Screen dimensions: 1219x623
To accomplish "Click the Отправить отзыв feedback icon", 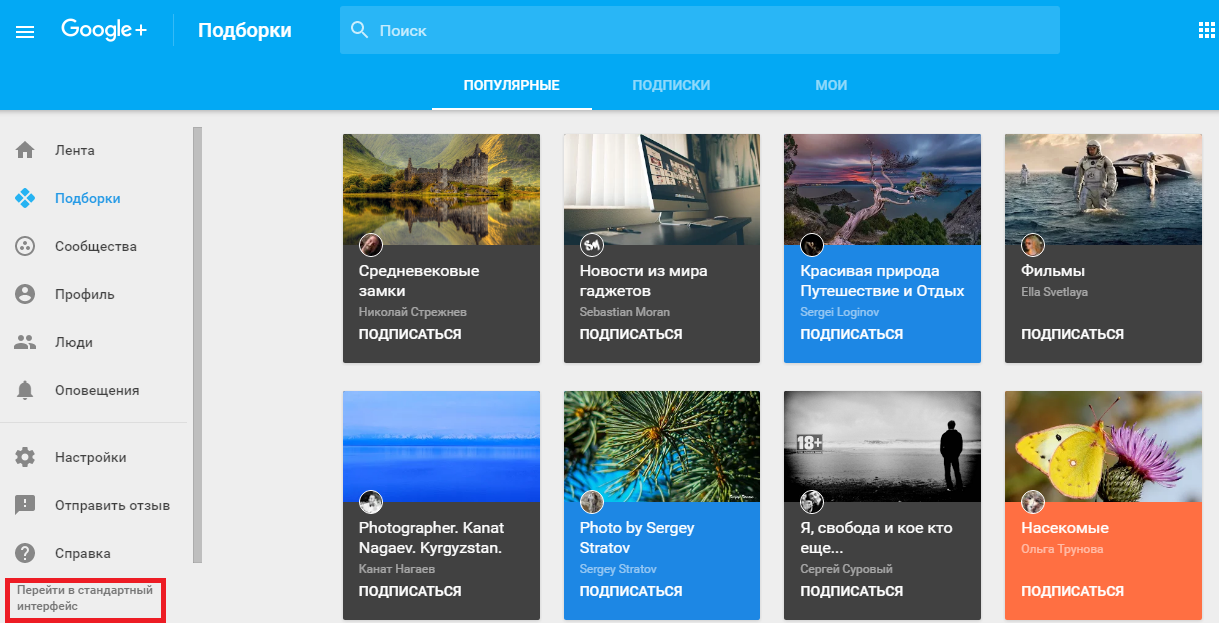I will (x=25, y=506).
